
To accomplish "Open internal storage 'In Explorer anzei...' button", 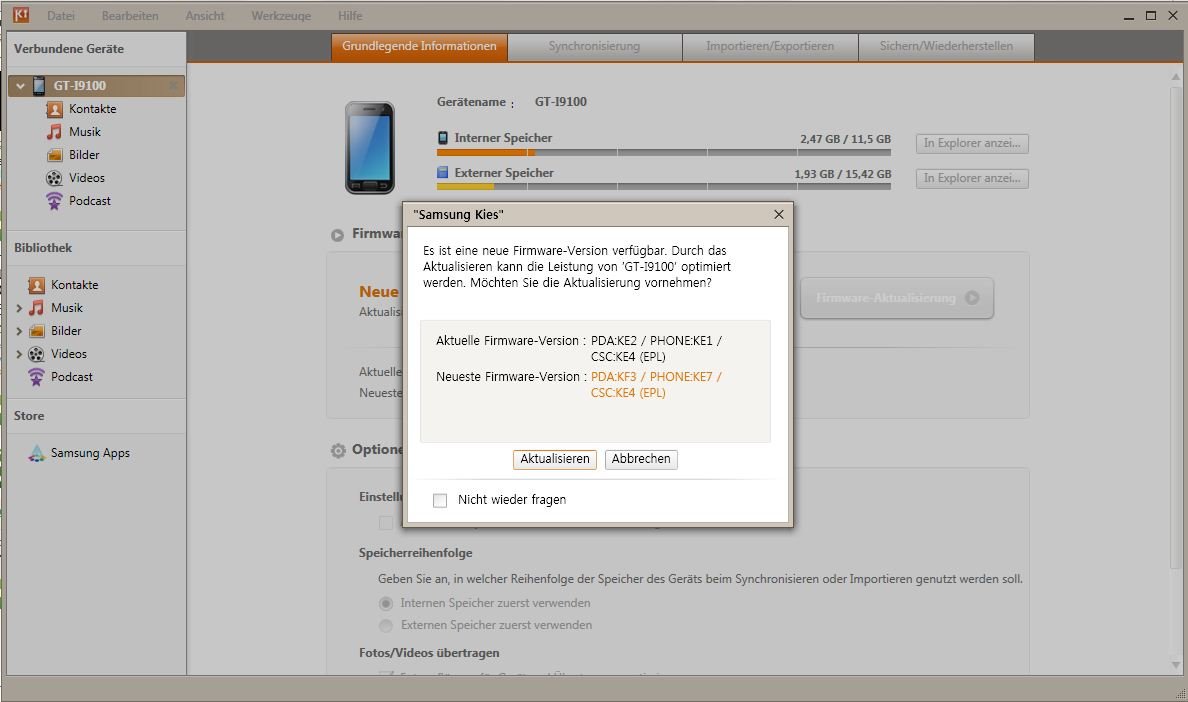I will [972, 143].
